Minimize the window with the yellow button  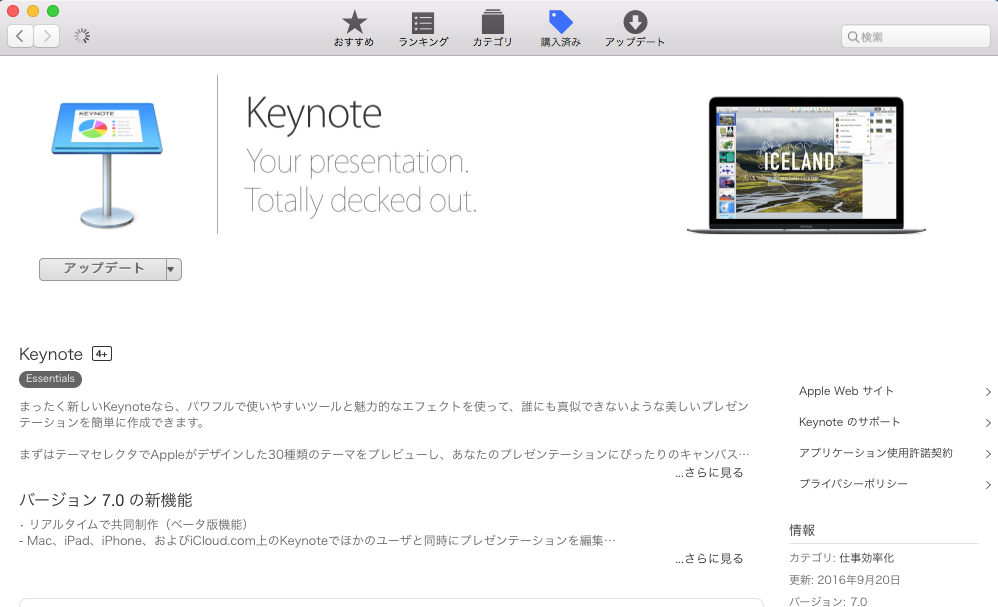pos(33,11)
